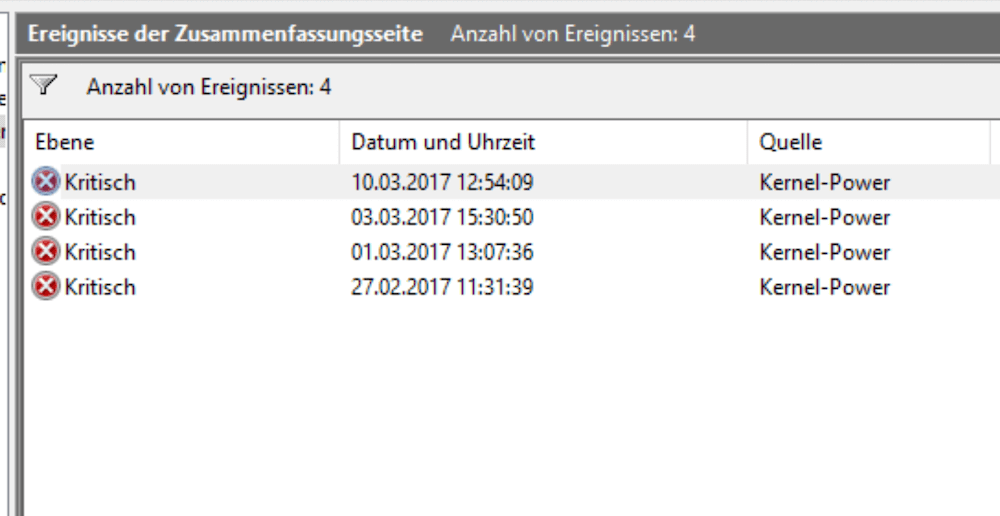This screenshot has width=1000, height=516.
Task: Click critical error icon for 01.03.2017 event
Action: [x=45, y=252]
